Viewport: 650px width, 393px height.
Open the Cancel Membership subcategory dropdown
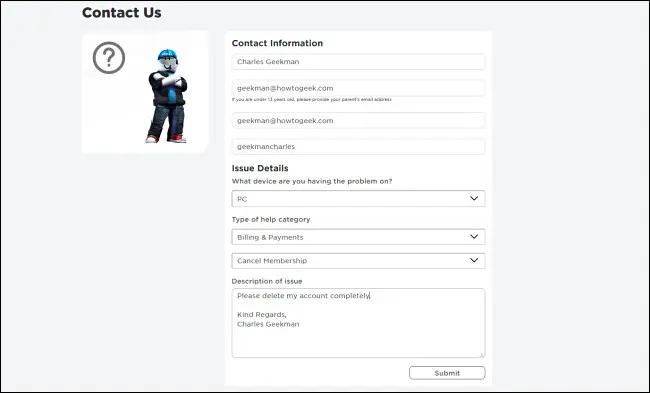pyautogui.click(x=358, y=261)
